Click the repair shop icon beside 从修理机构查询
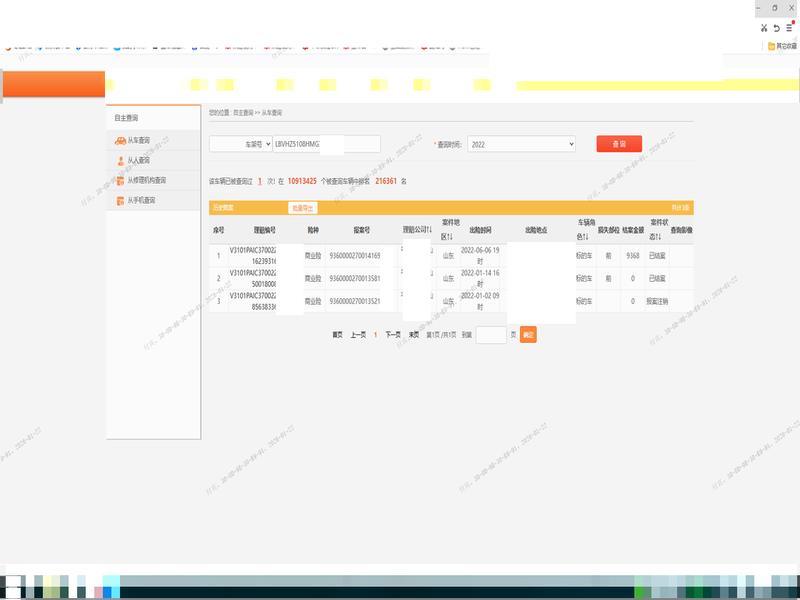Viewport: 800px width, 600px height. pos(120,181)
